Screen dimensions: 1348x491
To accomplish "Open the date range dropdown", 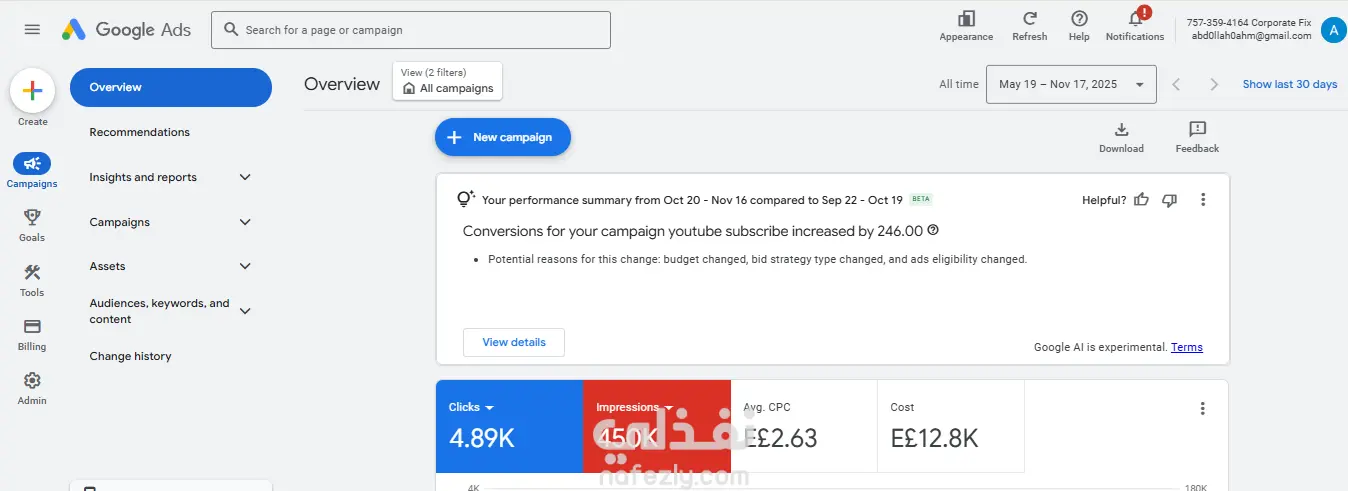I will tap(1070, 85).
